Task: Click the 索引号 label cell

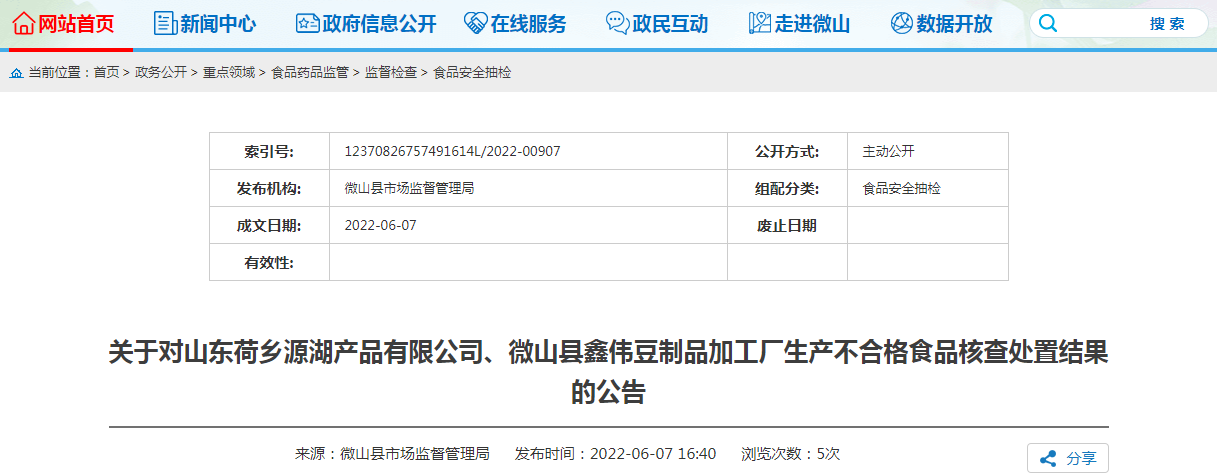Action: tap(269, 152)
